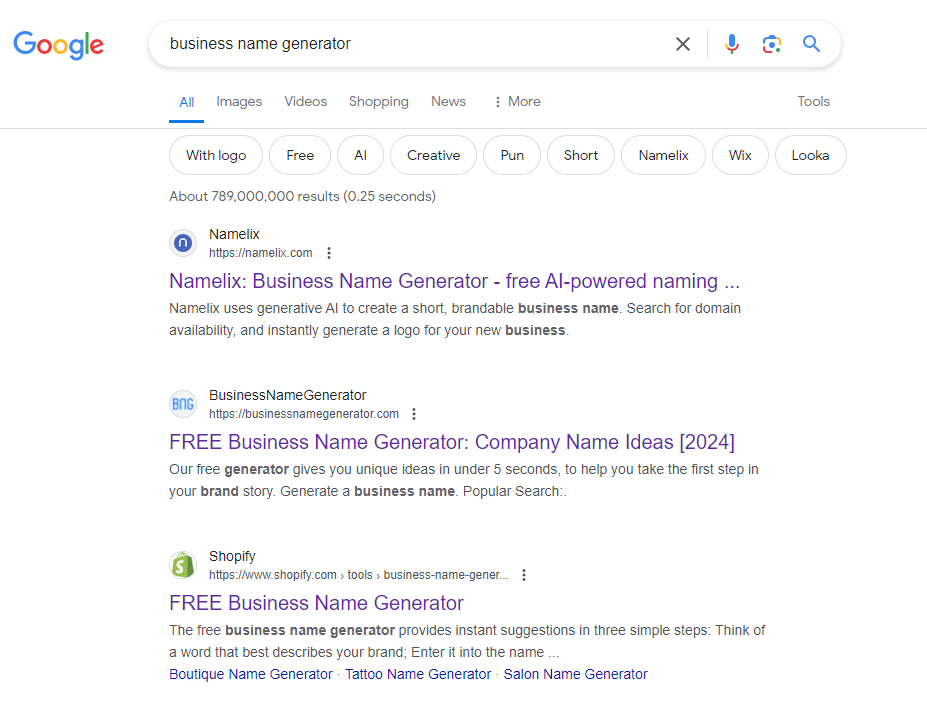Screen dimensions: 927x702
Task: Open three-dot menu beside Shopify URL
Action: (524, 575)
